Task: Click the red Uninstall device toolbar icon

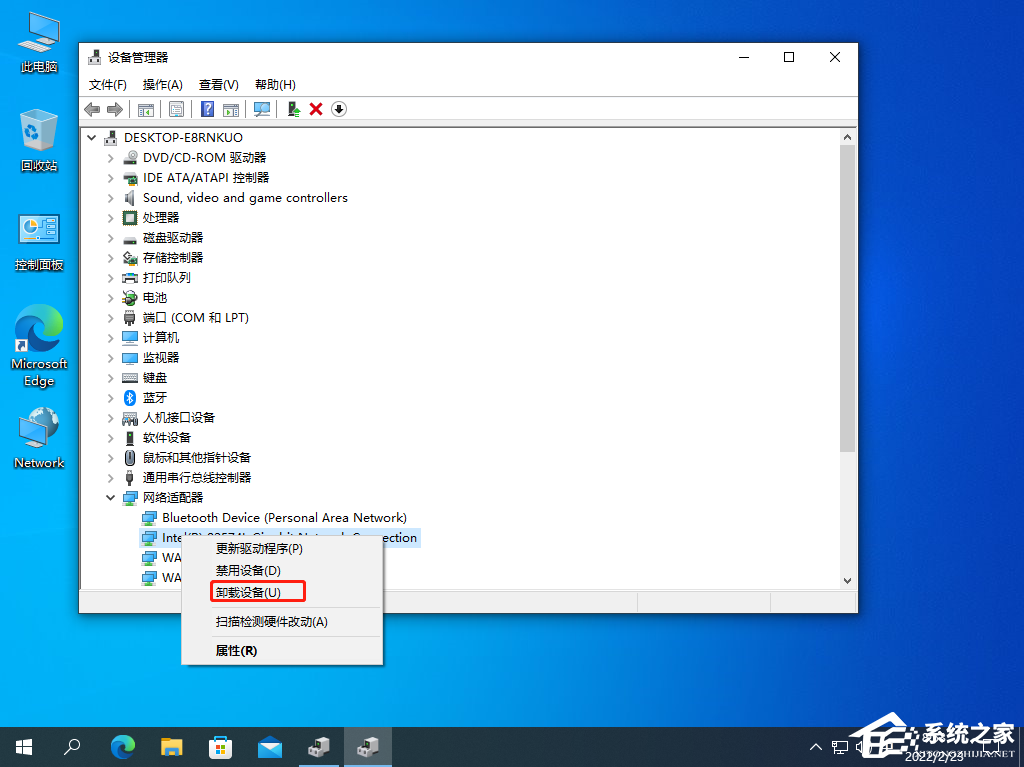Action: (316, 109)
